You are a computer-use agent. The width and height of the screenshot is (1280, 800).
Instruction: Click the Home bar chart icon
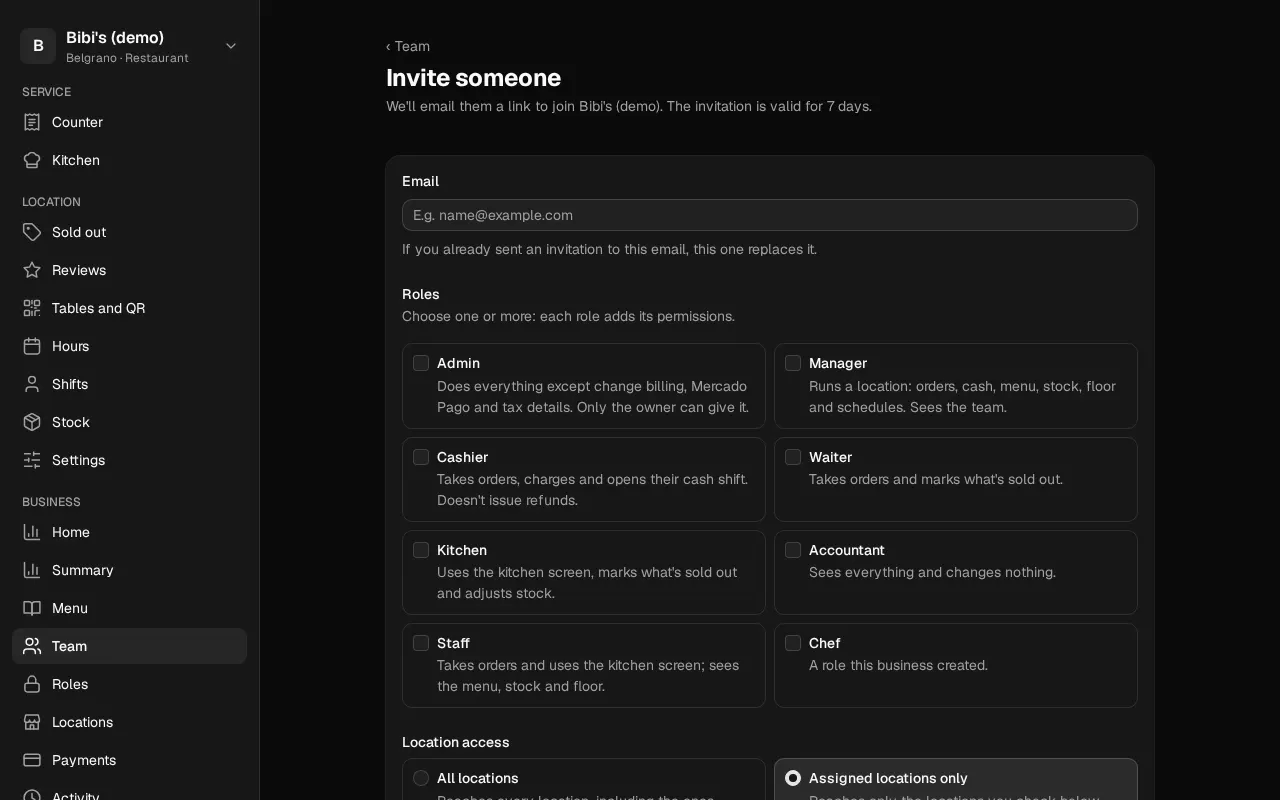pos(32,532)
